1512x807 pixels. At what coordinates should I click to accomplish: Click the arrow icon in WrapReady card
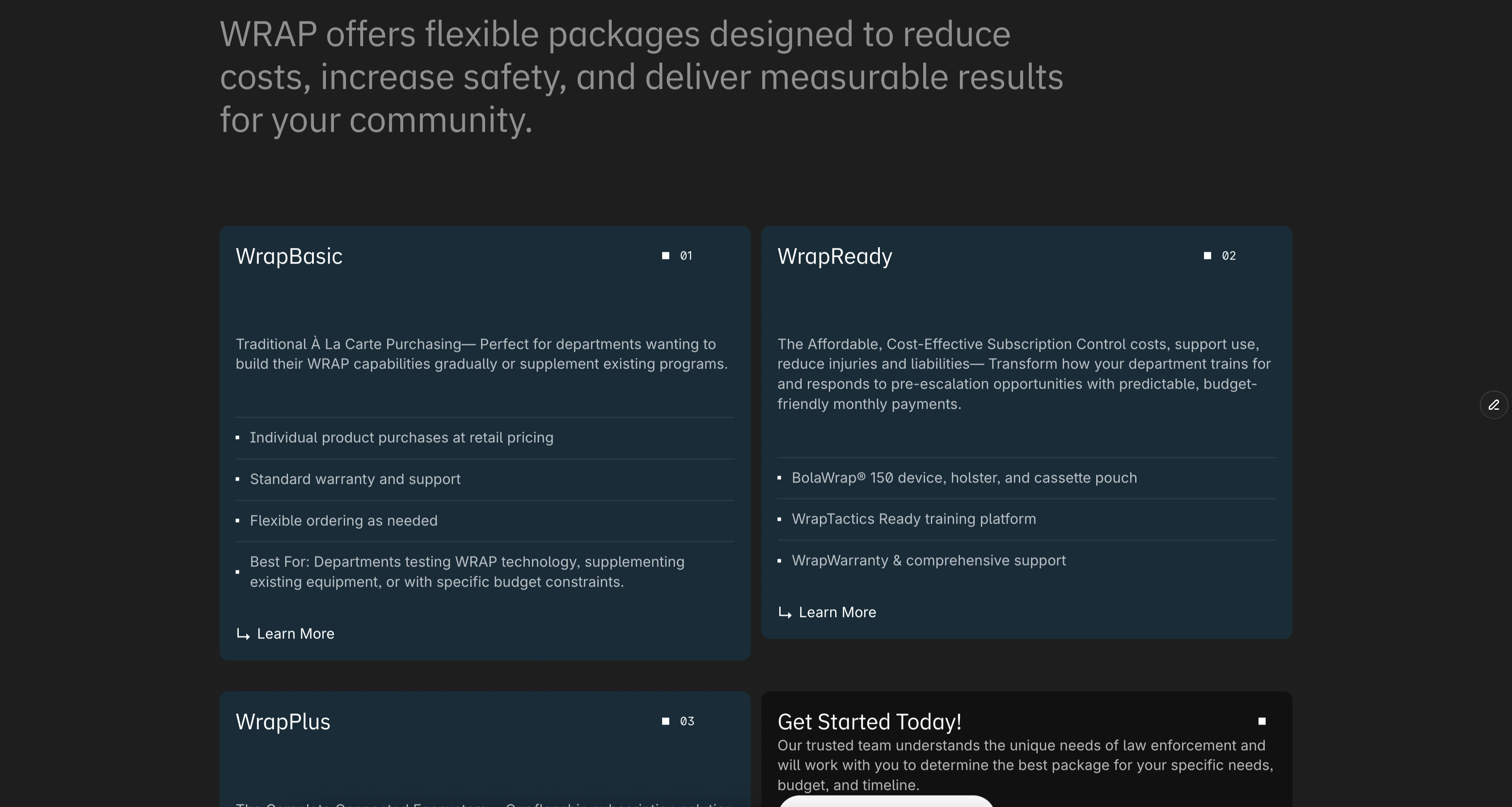785,613
